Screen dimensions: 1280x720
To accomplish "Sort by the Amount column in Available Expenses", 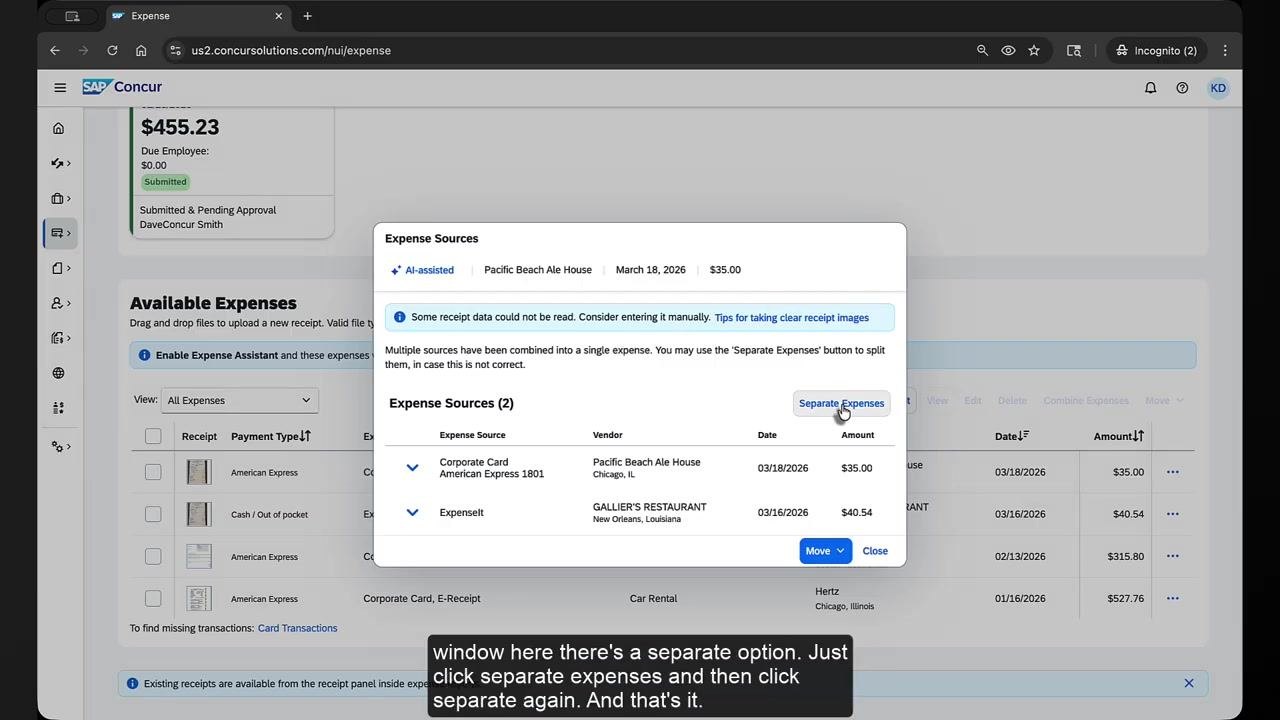I will pos(1119,436).
